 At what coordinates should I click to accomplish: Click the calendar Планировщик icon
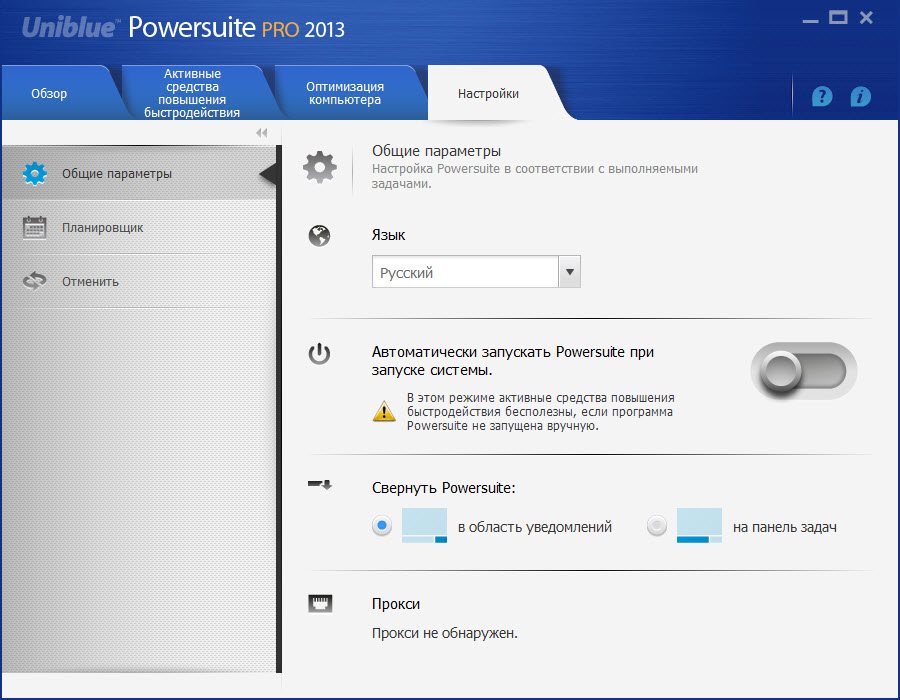point(34,227)
